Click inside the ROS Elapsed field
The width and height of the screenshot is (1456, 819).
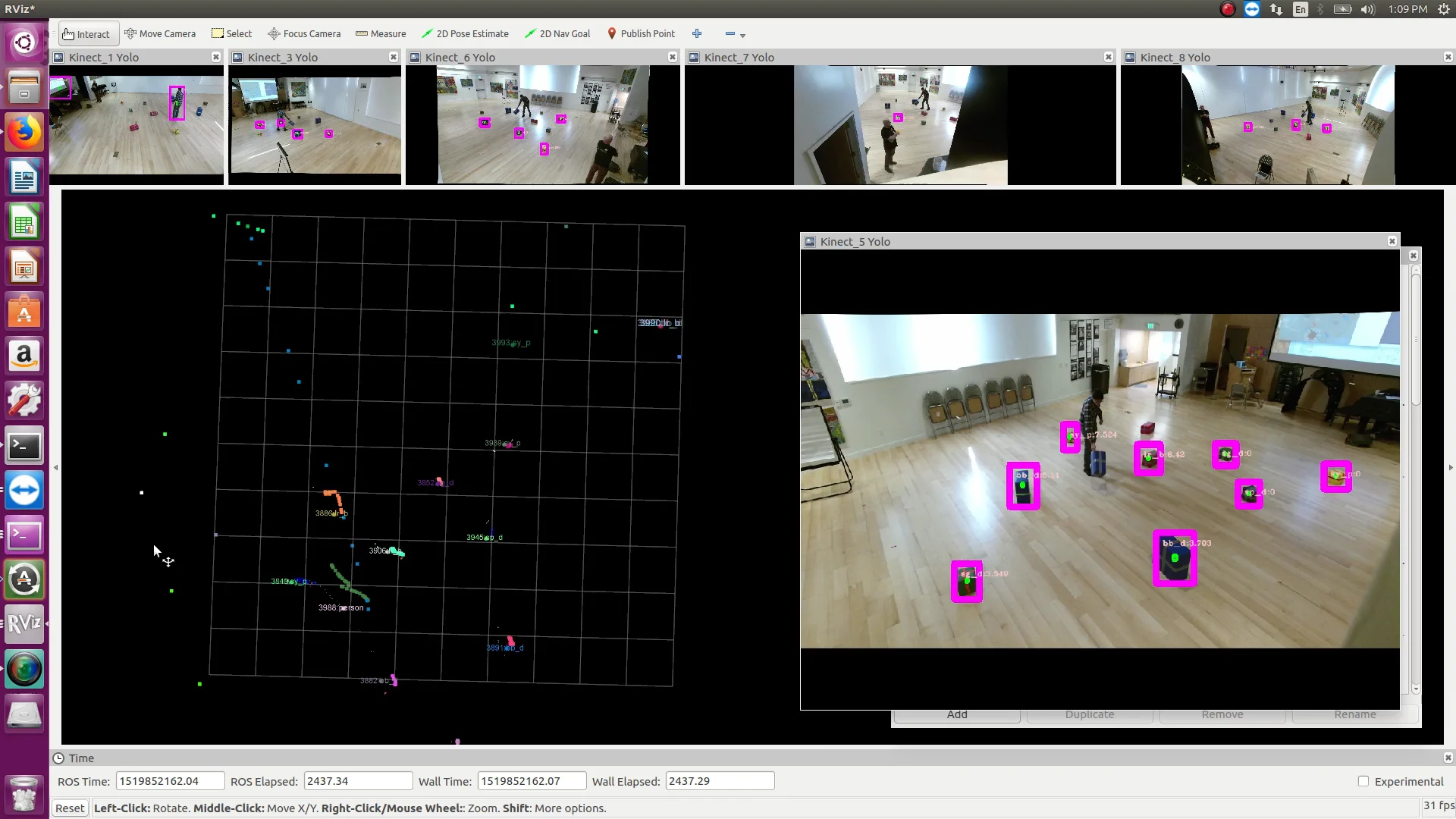point(357,780)
